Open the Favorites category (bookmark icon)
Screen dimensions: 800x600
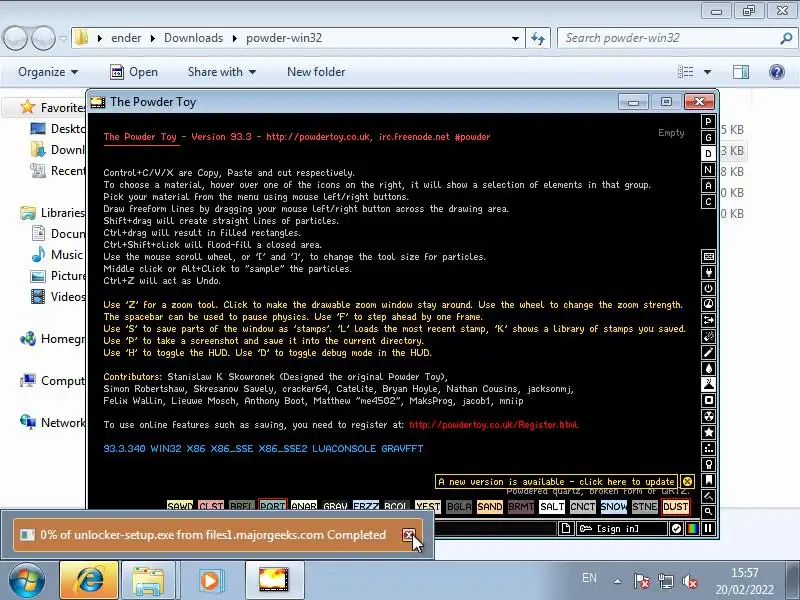tap(708, 480)
